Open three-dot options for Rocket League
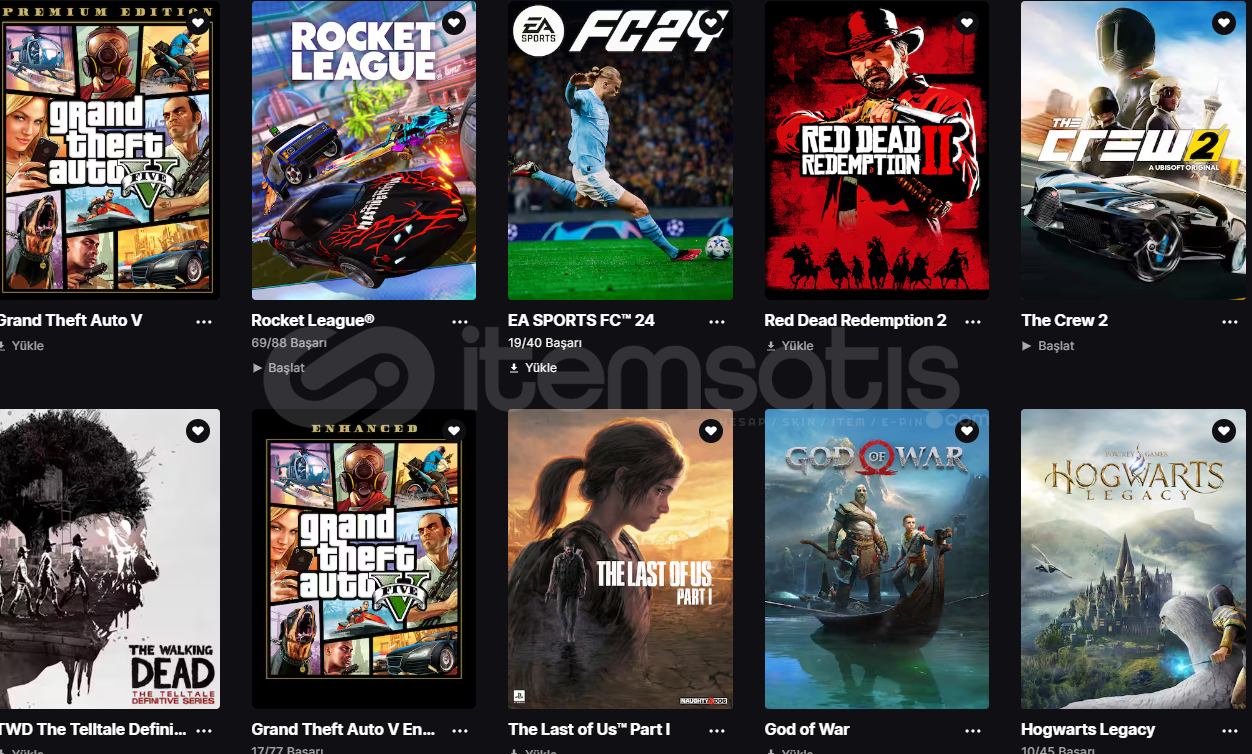 460,322
